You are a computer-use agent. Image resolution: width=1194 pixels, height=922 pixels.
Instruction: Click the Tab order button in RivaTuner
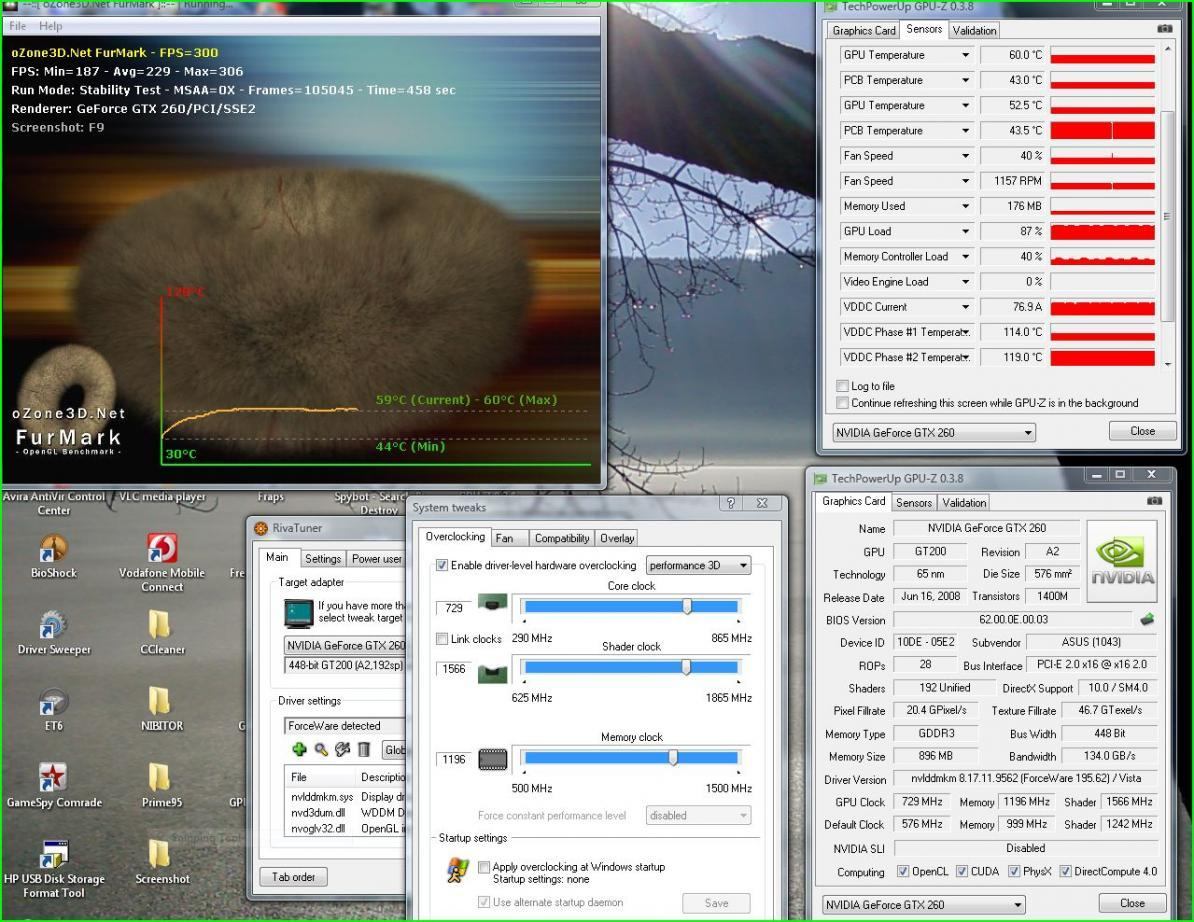coord(293,877)
